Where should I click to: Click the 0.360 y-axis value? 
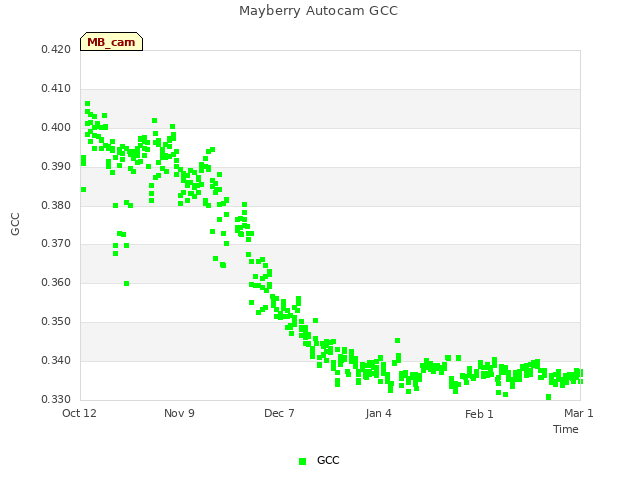point(56,282)
